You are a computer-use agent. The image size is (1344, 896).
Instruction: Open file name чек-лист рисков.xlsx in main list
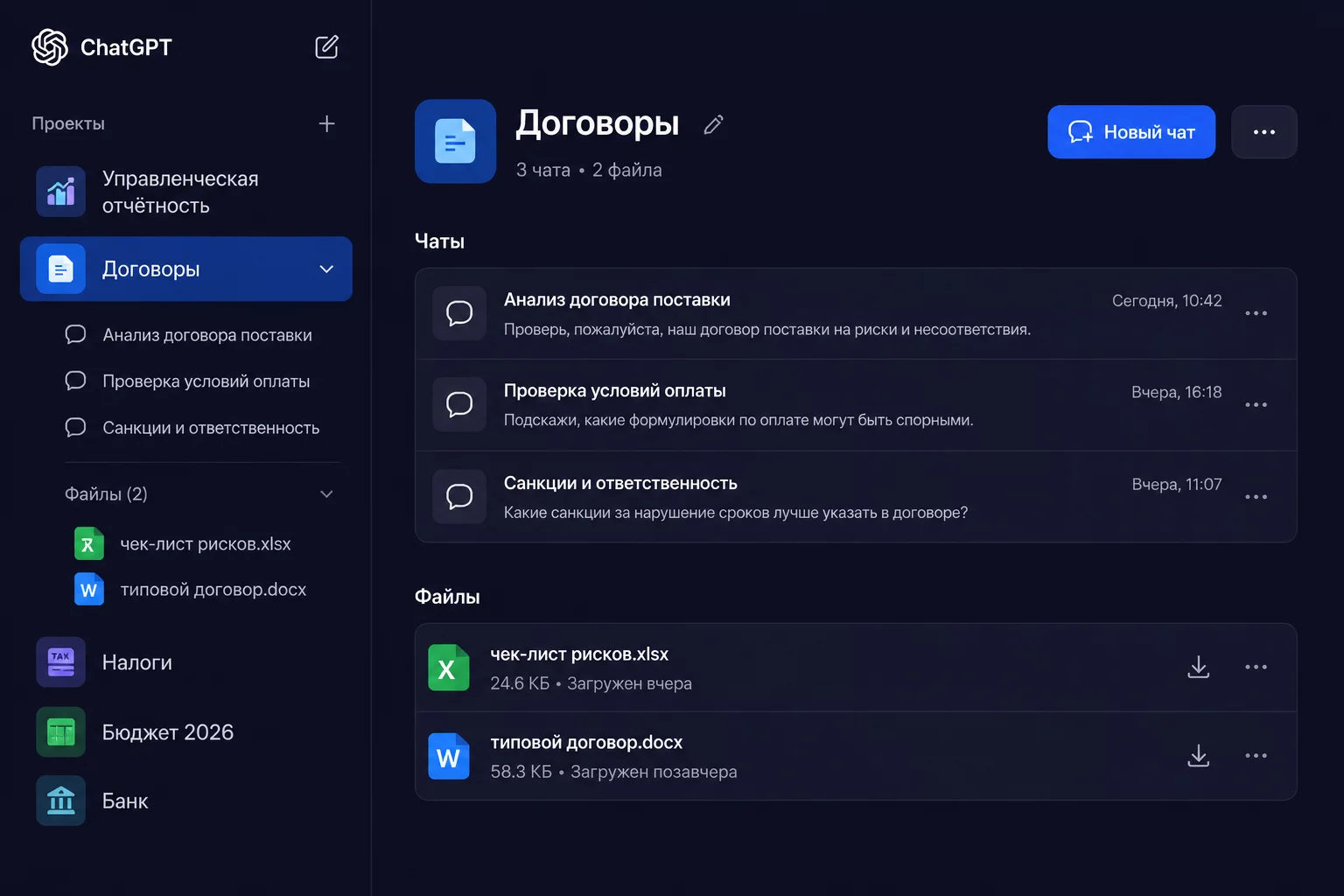click(x=579, y=654)
